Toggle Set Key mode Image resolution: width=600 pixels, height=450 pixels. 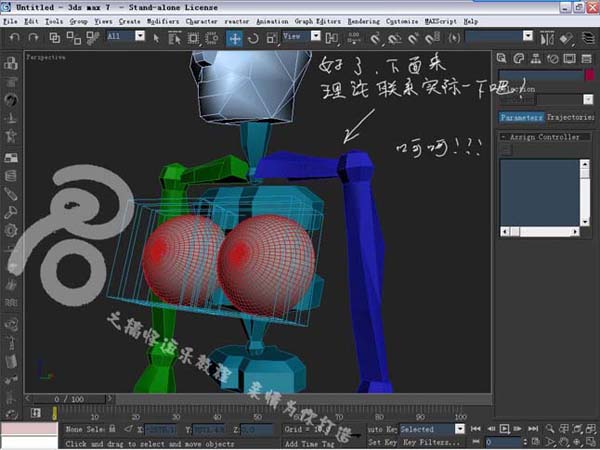(382, 441)
